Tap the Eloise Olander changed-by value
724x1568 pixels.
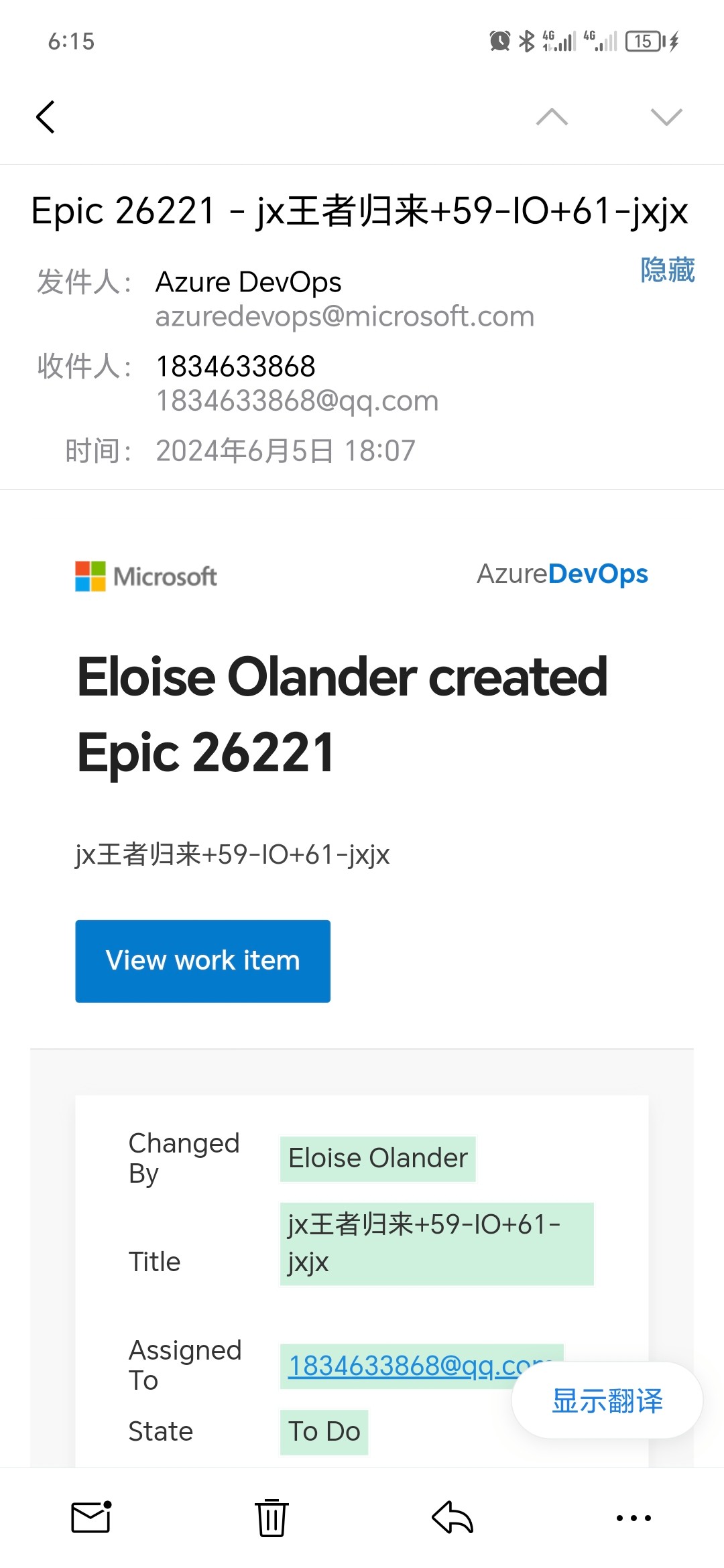click(377, 1159)
